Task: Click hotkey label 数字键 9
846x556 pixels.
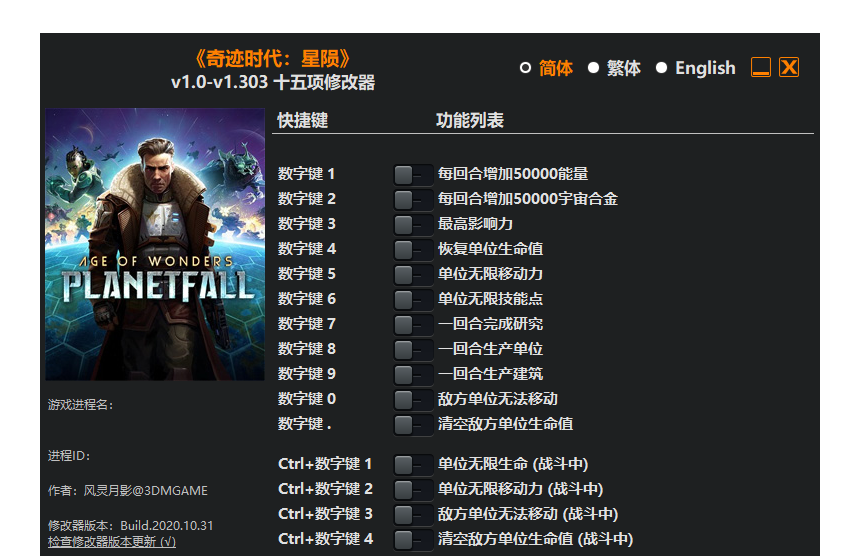Action: (x=306, y=374)
